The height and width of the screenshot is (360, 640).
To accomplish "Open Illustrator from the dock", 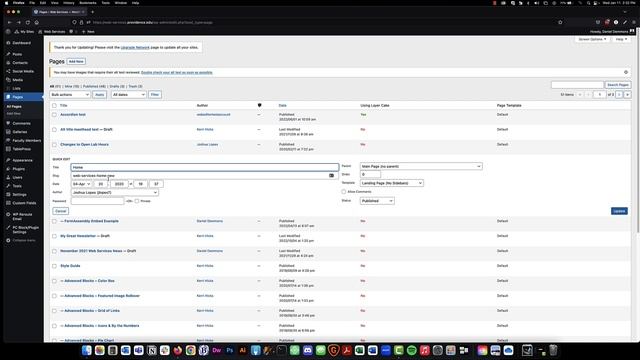I will (x=243, y=350).
